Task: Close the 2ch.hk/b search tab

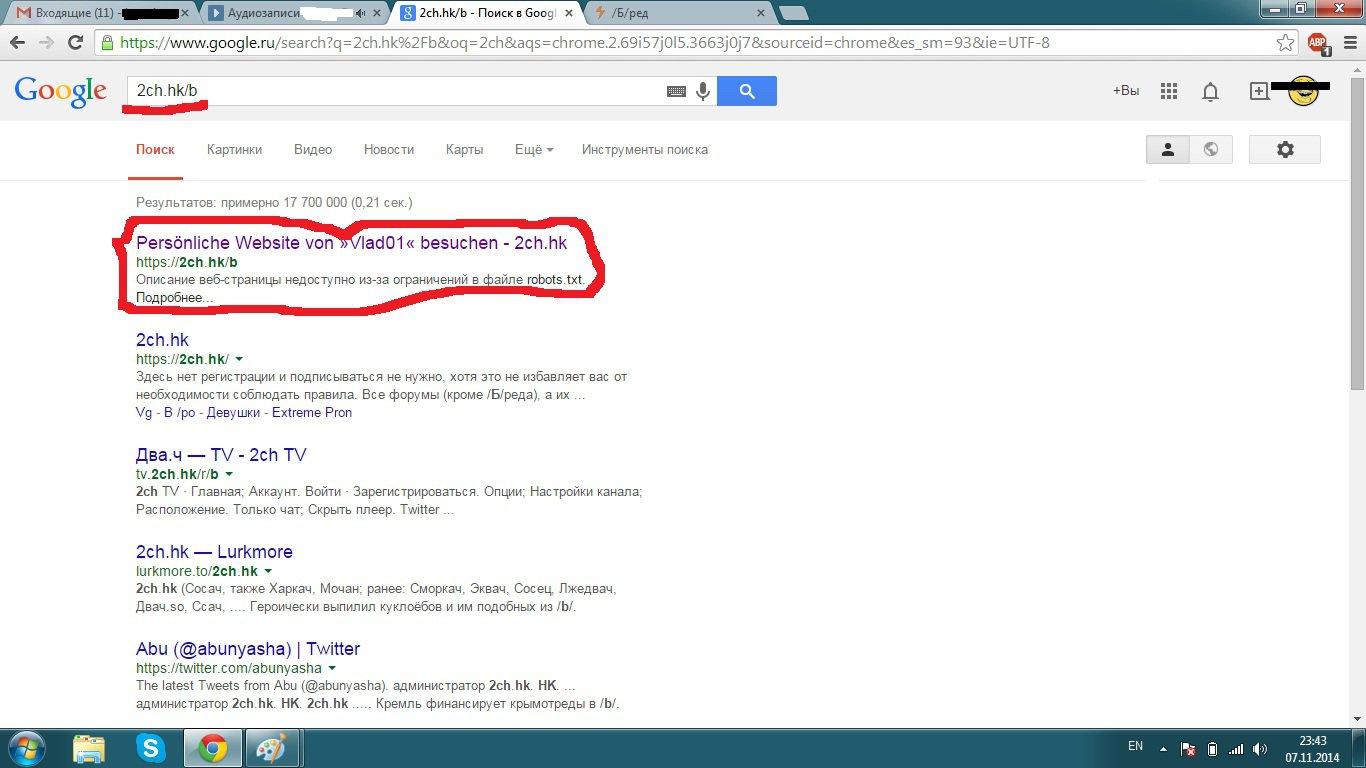Action: coord(568,13)
